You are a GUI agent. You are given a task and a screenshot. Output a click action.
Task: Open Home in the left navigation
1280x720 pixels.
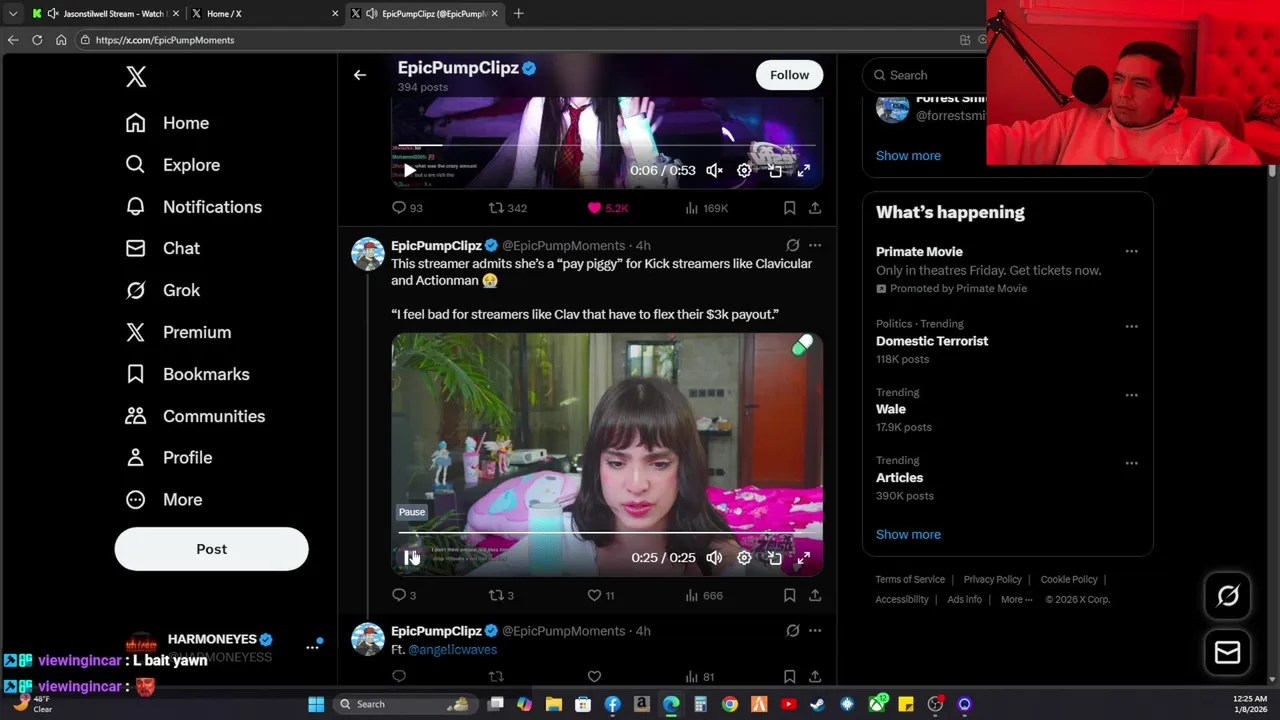coord(167,123)
